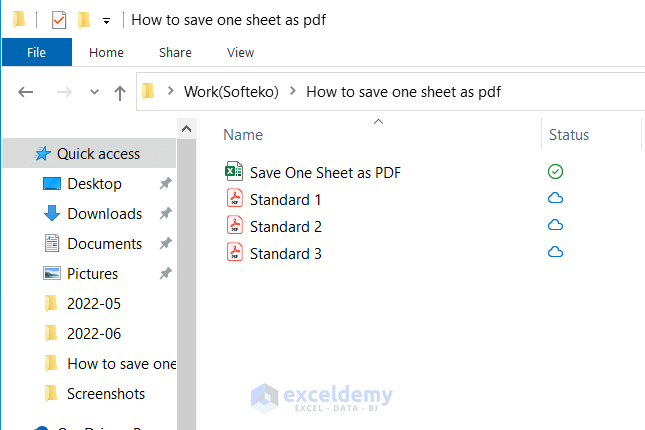
Task: Unpin the Desktop pin icon
Action: point(165,184)
